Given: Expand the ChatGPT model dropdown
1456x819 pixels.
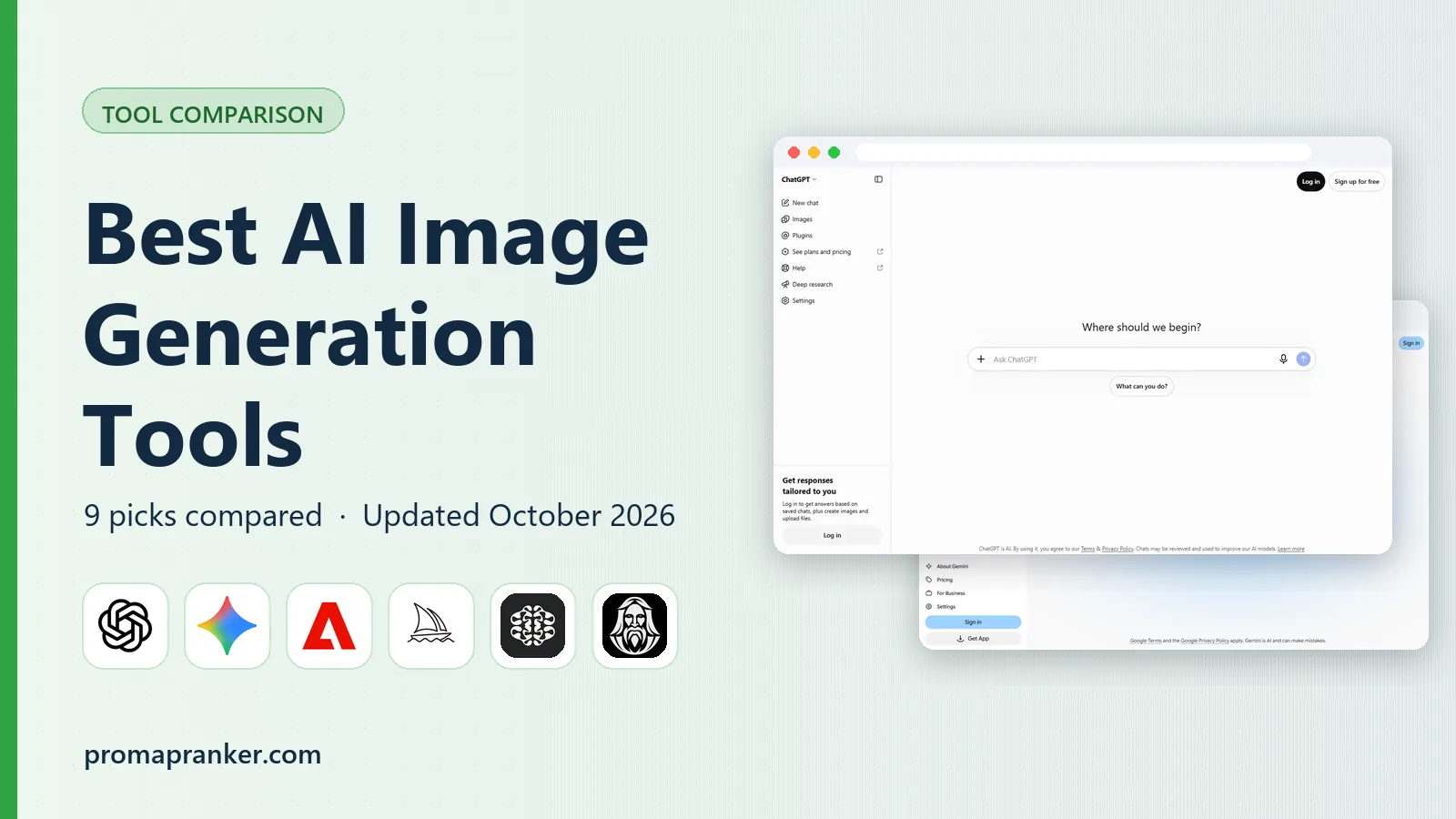Looking at the screenshot, I should [x=799, y=179].
